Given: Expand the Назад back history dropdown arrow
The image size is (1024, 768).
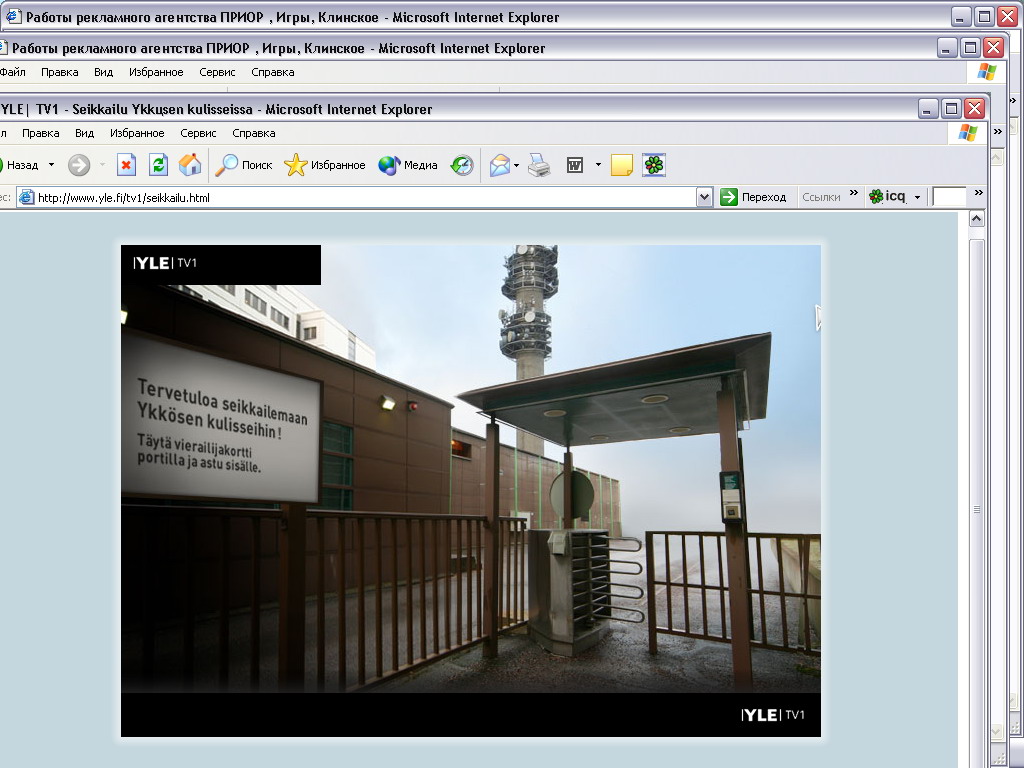Looking at the screenshot, I should [52, 165].
